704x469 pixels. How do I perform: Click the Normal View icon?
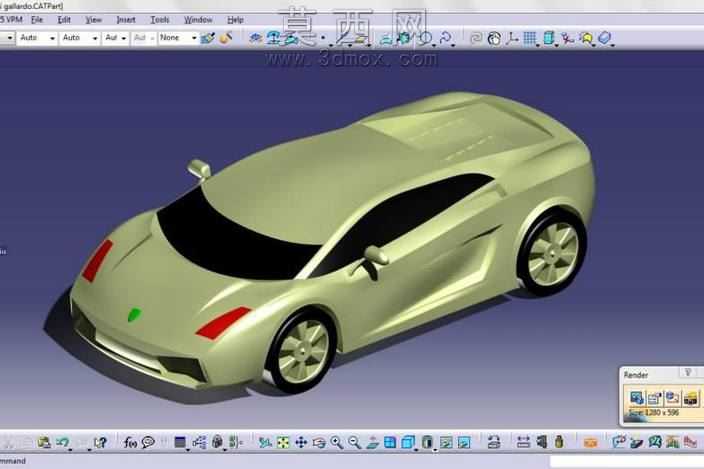[x=372, y=443]
